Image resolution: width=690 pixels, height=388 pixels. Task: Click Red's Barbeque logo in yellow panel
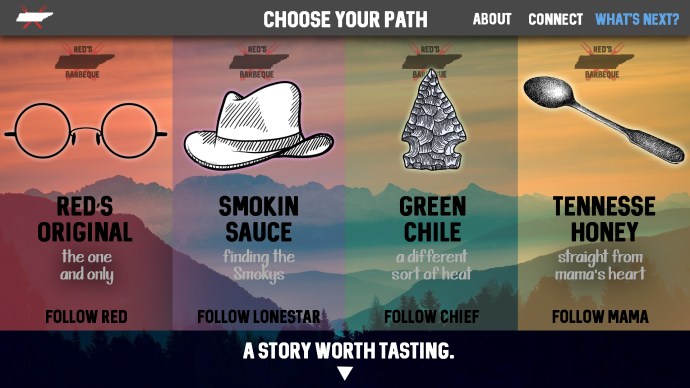point(604,61)
